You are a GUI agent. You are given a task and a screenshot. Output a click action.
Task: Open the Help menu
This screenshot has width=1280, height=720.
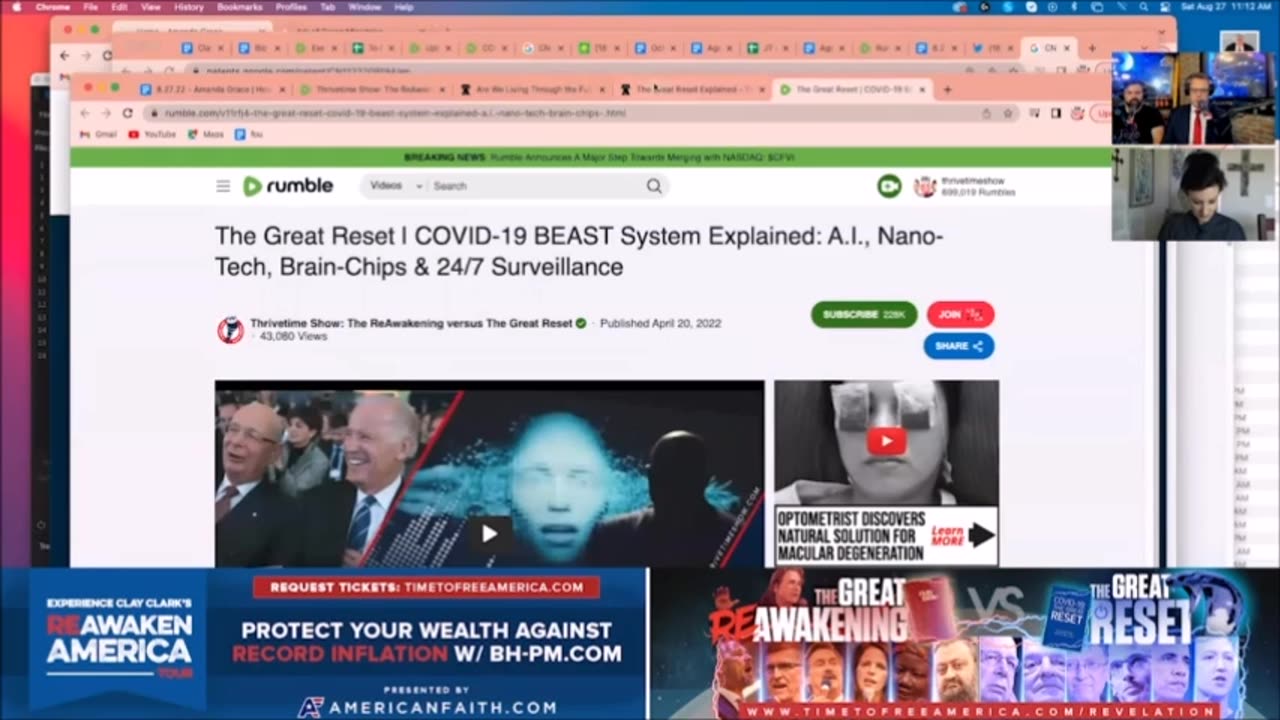(x=404, y=7)
